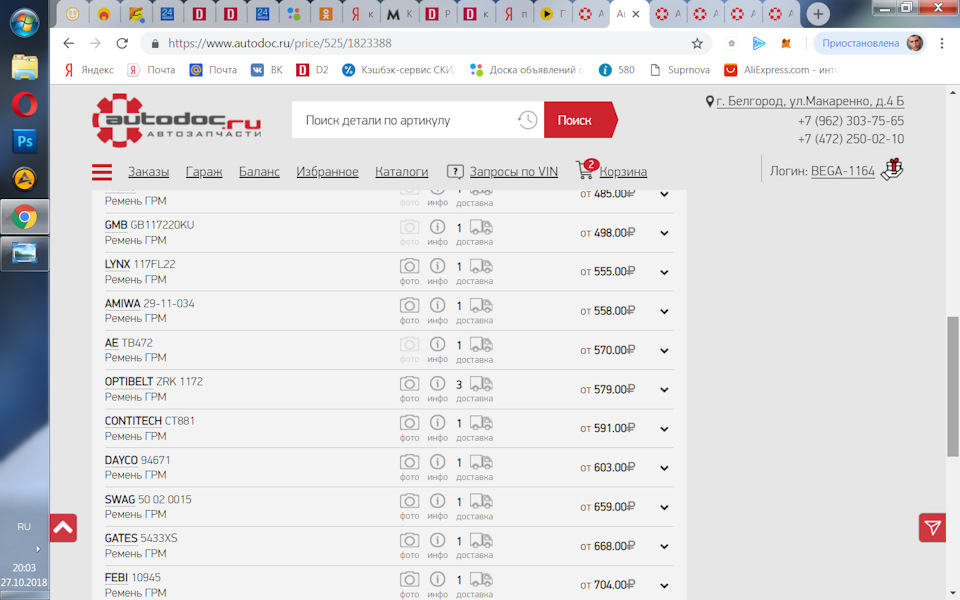Open photo for SWAG 50 02 0015
The height and width of the screenshot is (600, 960).
[410, 501]
